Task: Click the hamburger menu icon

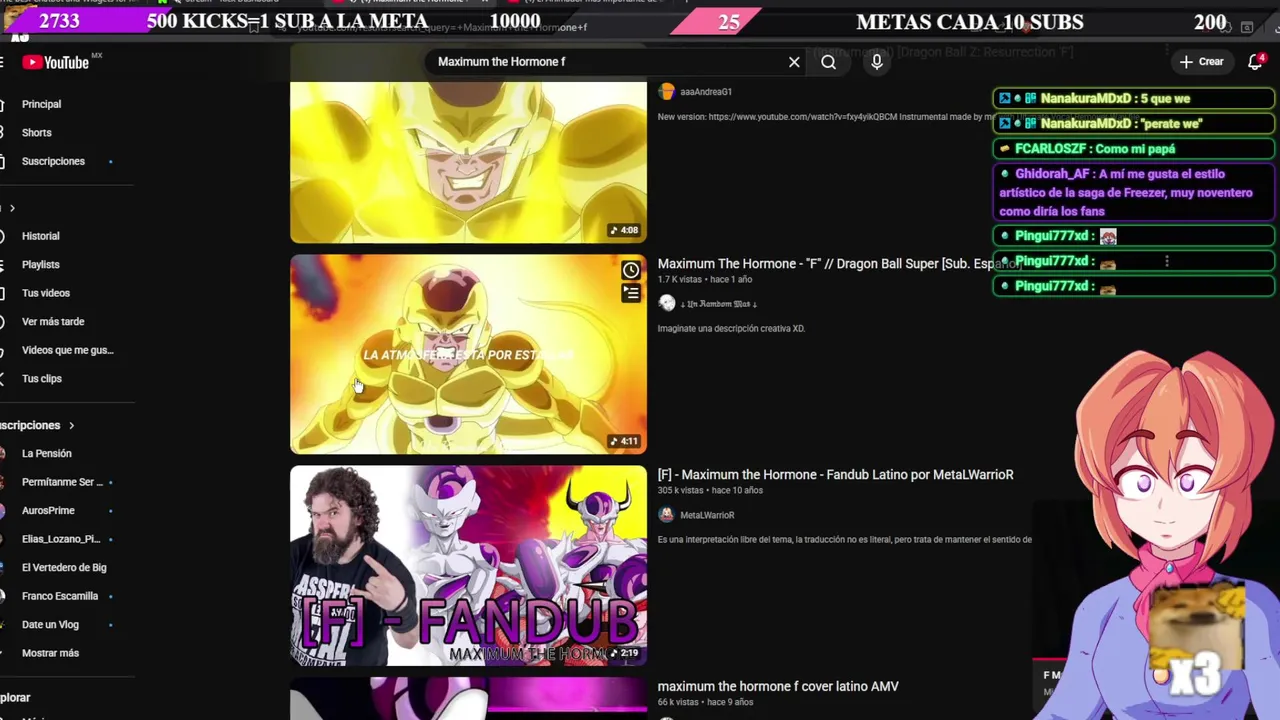Action: point(2,62)
